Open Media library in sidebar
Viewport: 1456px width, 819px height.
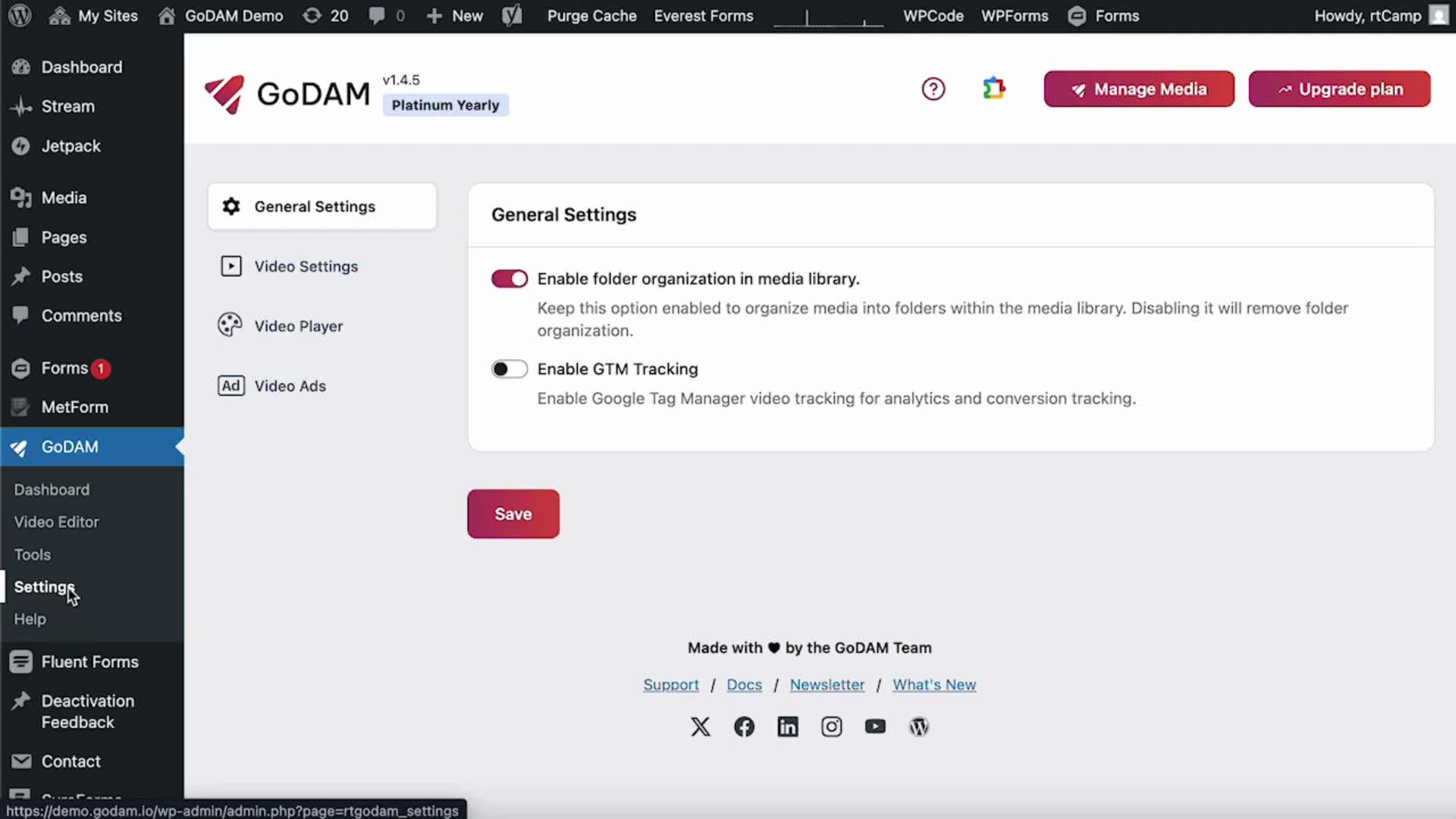pyautogui.click(x=64, y=197)
